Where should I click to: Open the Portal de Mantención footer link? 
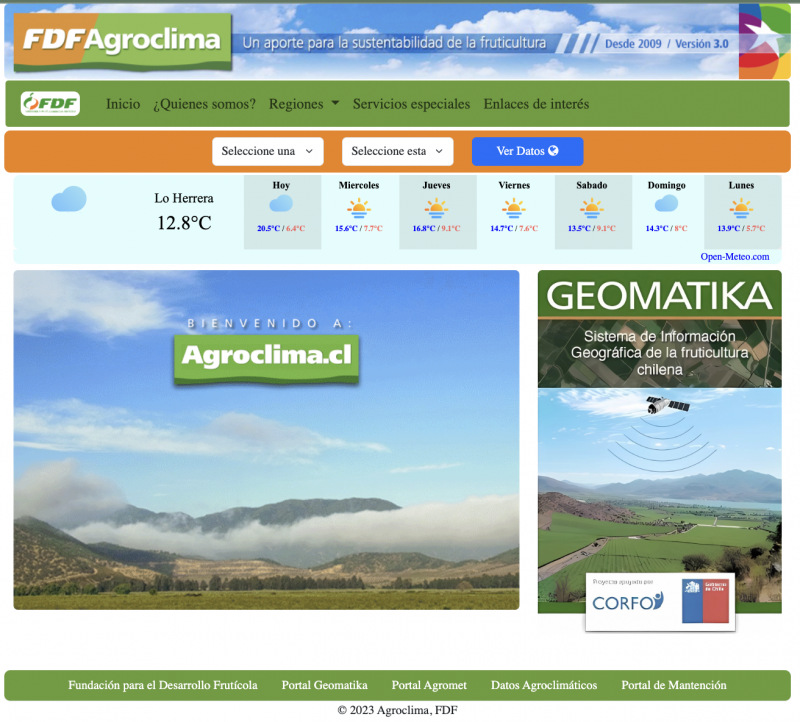pyautogui.click(x=674, y=685)
